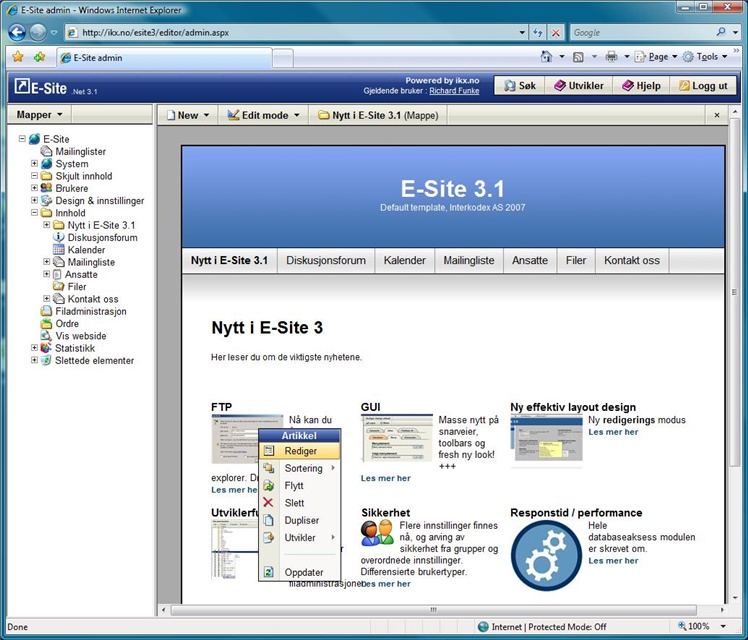Open the Sortering submenu
This screenshot has height=640, width=748.
300,468
